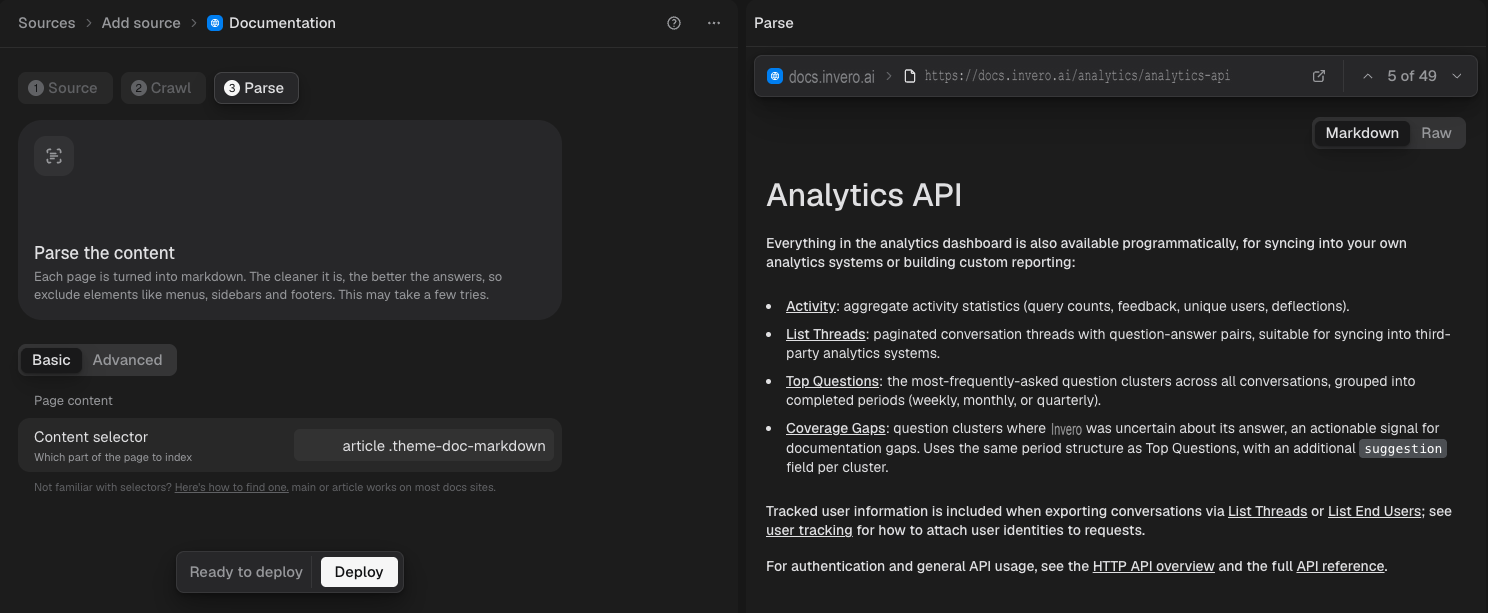Image resolution: width=1488 pixels, height=613 pixels.
Task: Switch to Markdown view
Action: click(1361, 133)
